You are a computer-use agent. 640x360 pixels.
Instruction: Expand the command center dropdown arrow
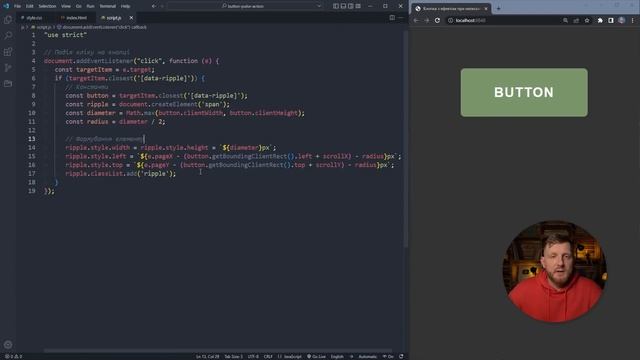click(319, 6)
